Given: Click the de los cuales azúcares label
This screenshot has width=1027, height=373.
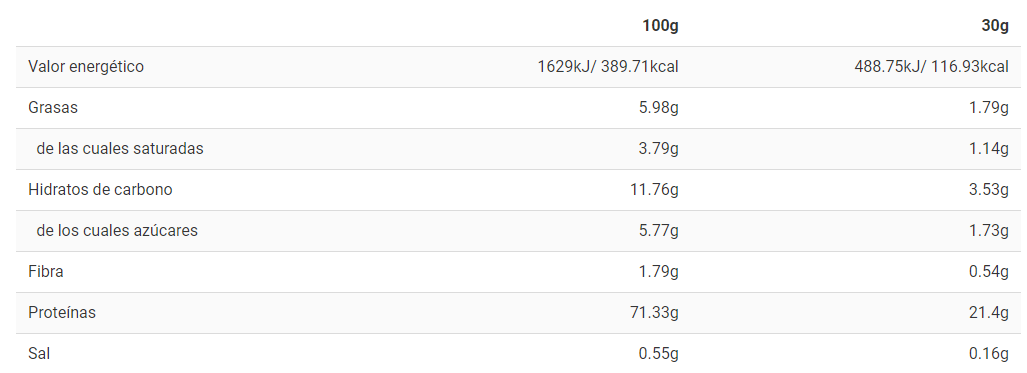Looking at the screenshot, I should [117, 231].
